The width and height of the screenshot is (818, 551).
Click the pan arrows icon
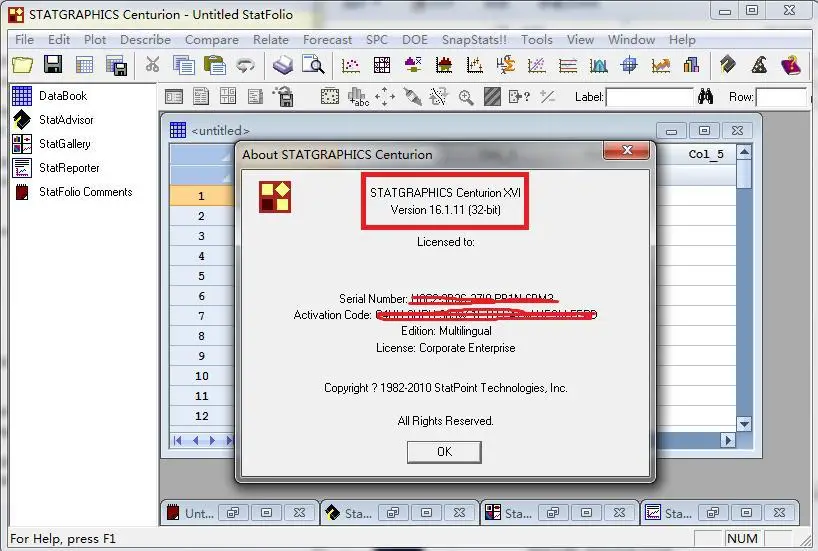click(384, 97)
